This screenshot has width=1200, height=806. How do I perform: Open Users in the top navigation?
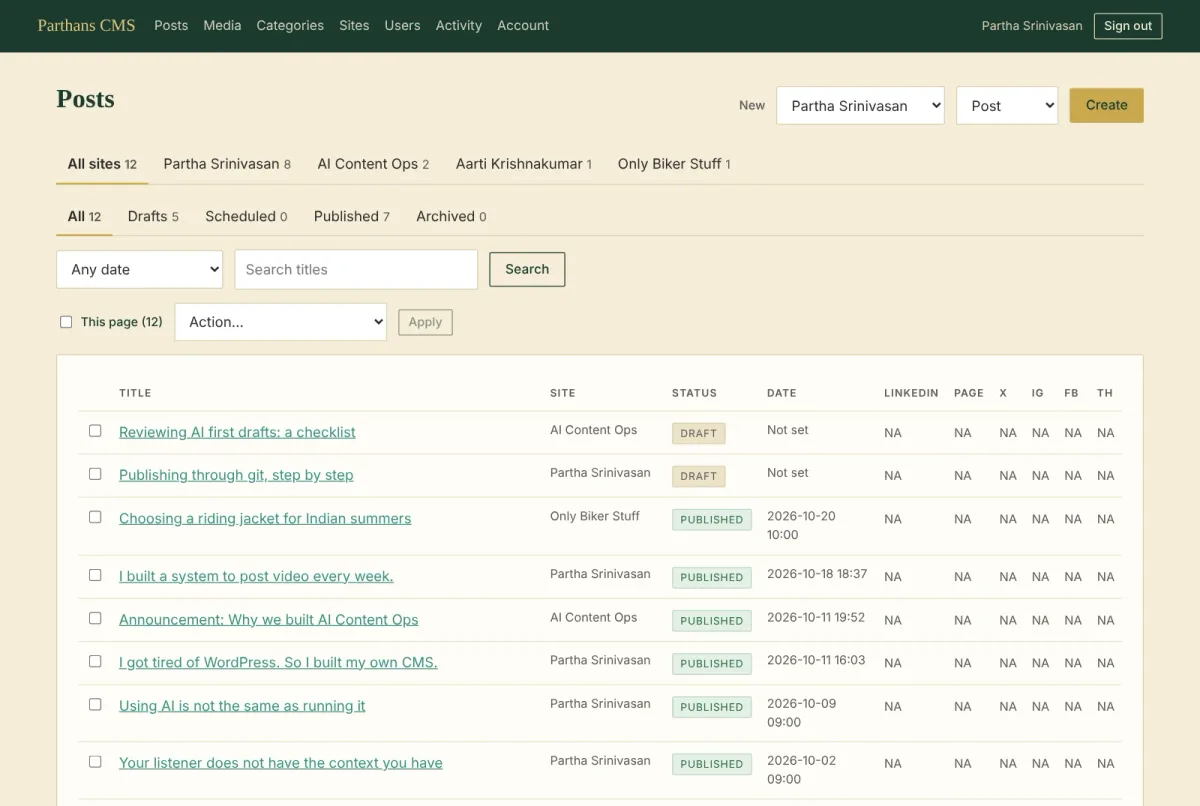pos(402,25)
